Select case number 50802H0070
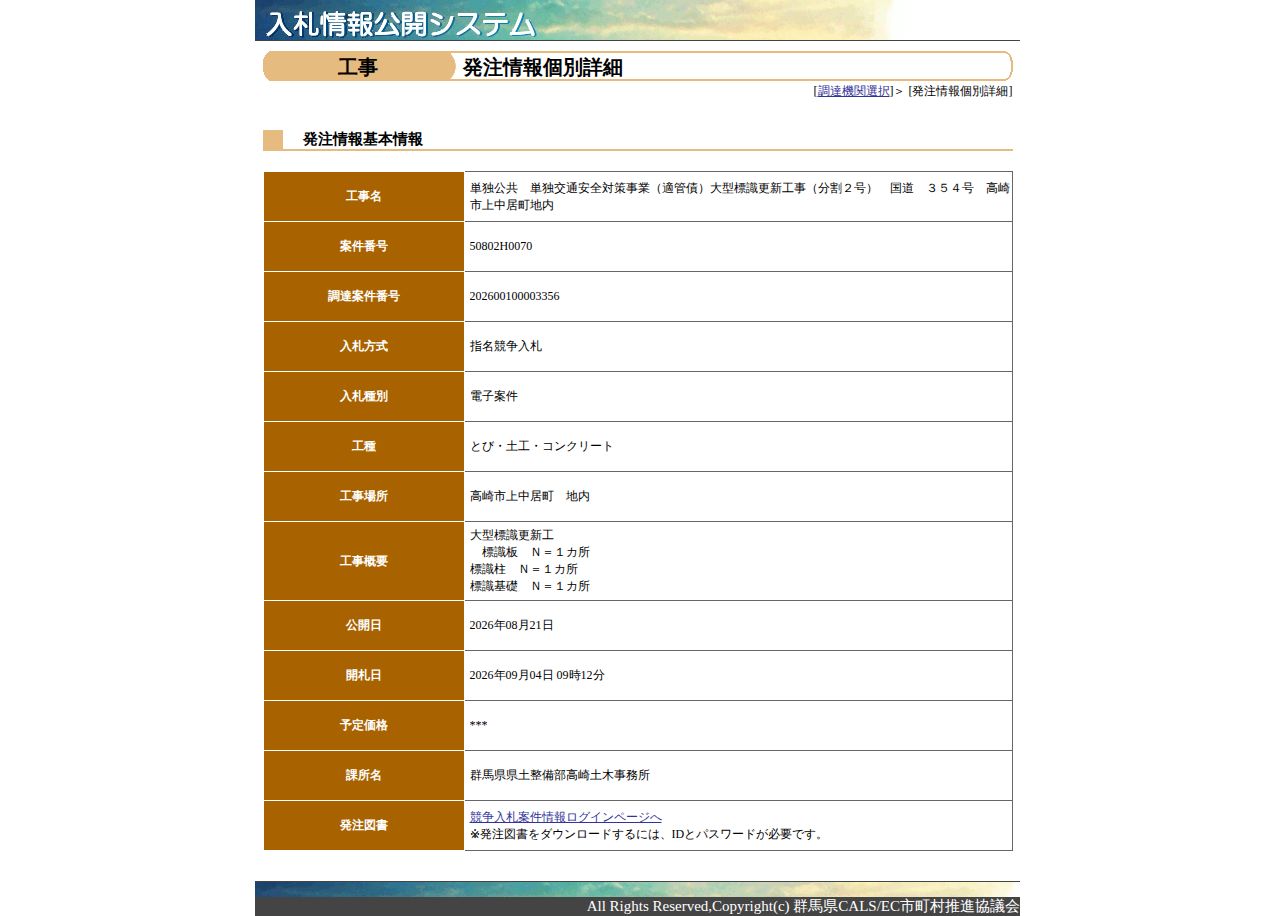The height and width of the screenshot is (916, 1280). tap(501, 246)
